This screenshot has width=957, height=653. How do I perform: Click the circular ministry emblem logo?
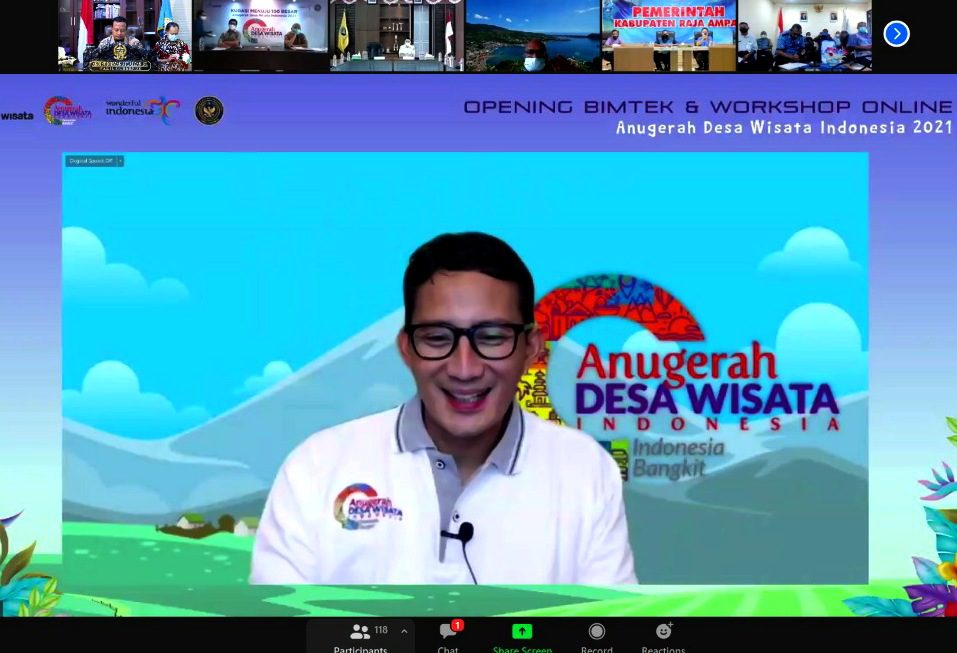coord(209,110)
